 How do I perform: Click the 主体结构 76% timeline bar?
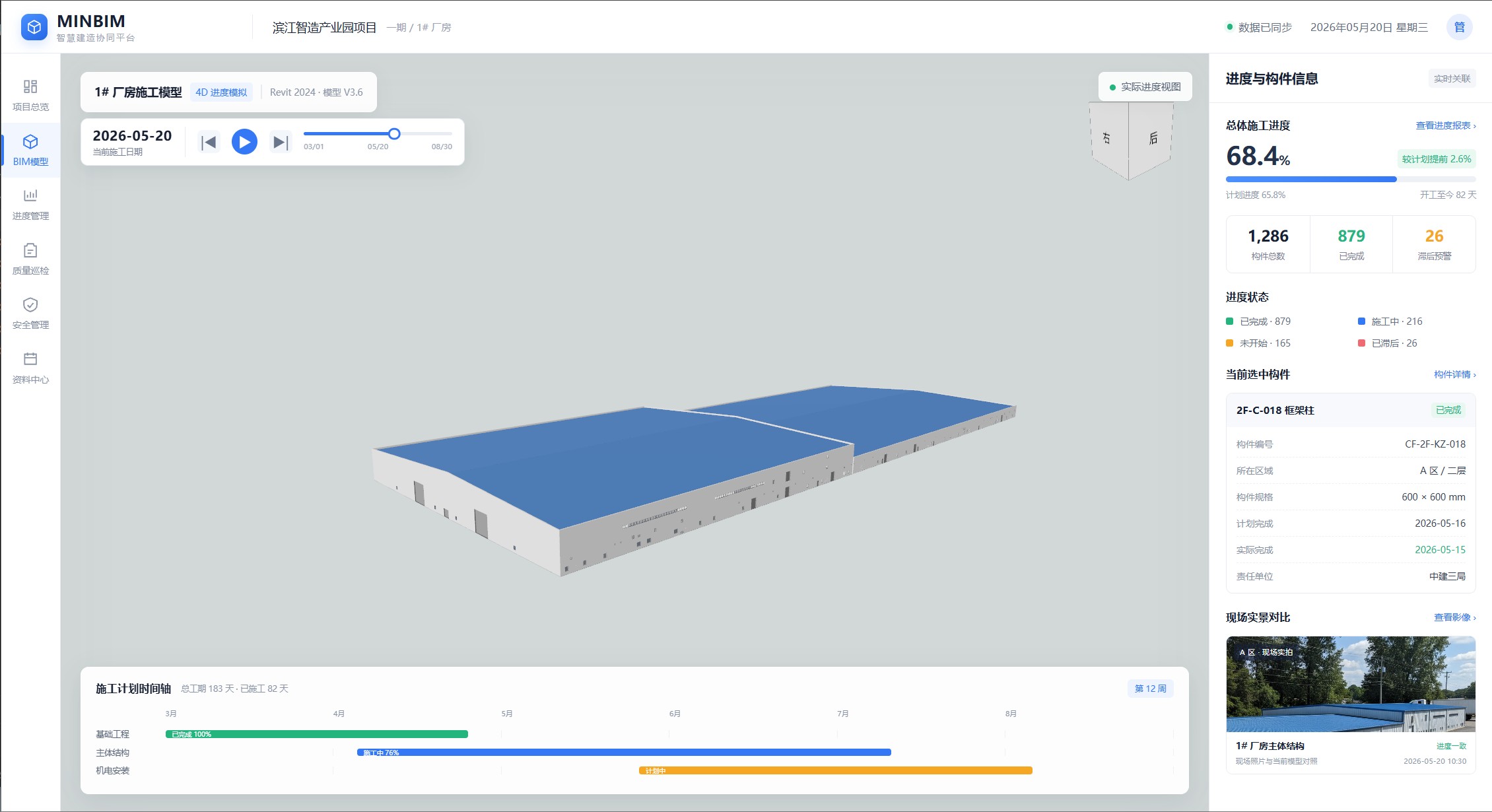pos(624,753)
